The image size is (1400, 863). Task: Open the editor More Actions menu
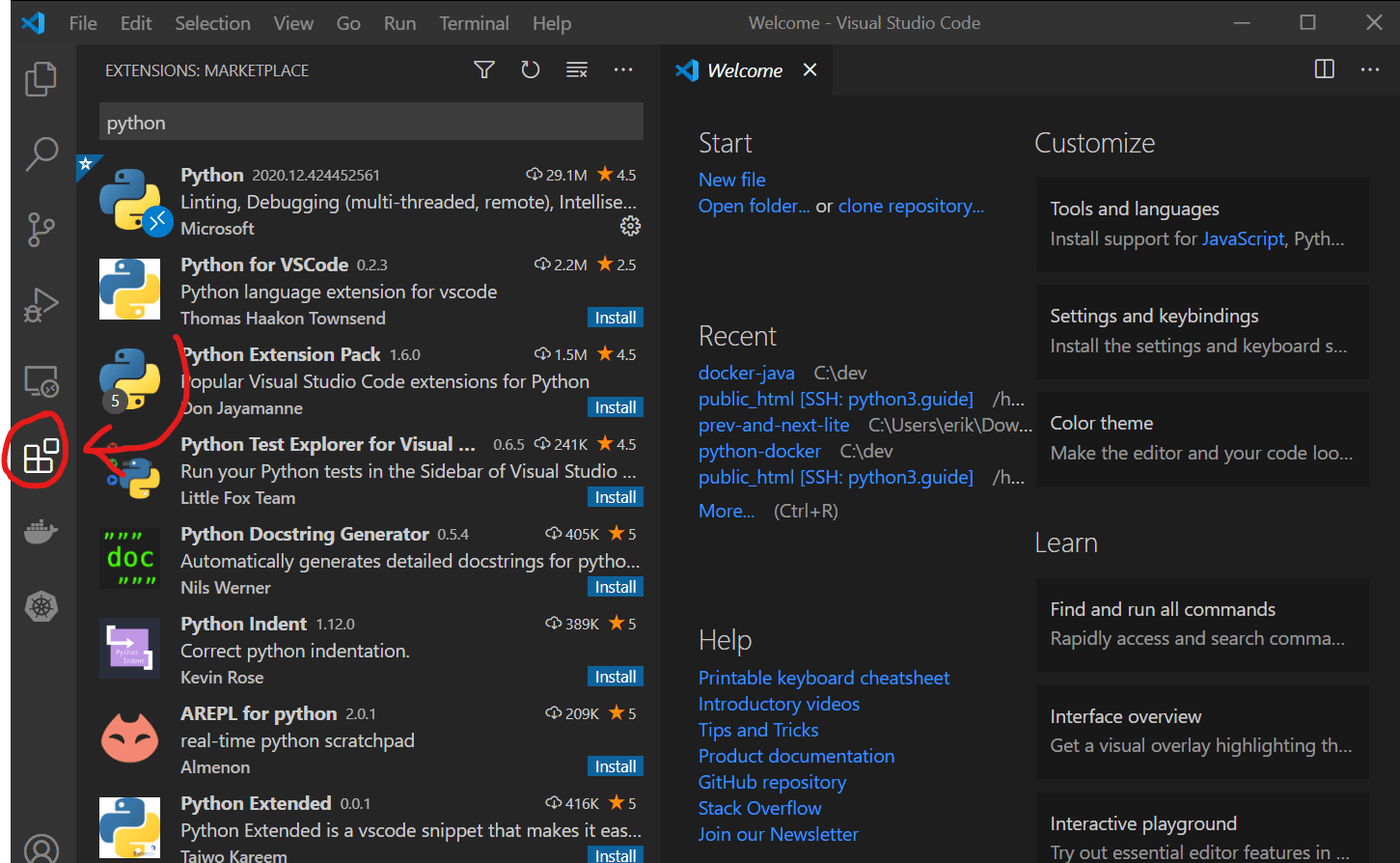tap(1371, 69)
